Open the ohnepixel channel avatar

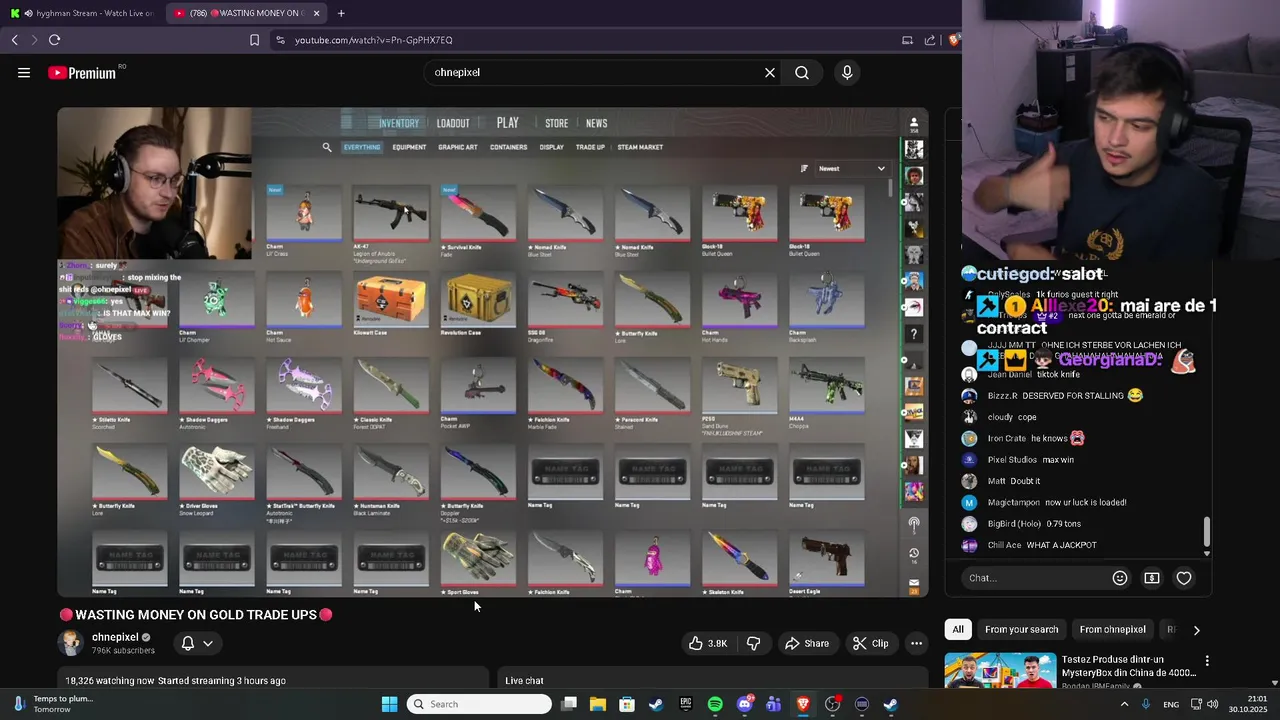(x=71, y=643)
